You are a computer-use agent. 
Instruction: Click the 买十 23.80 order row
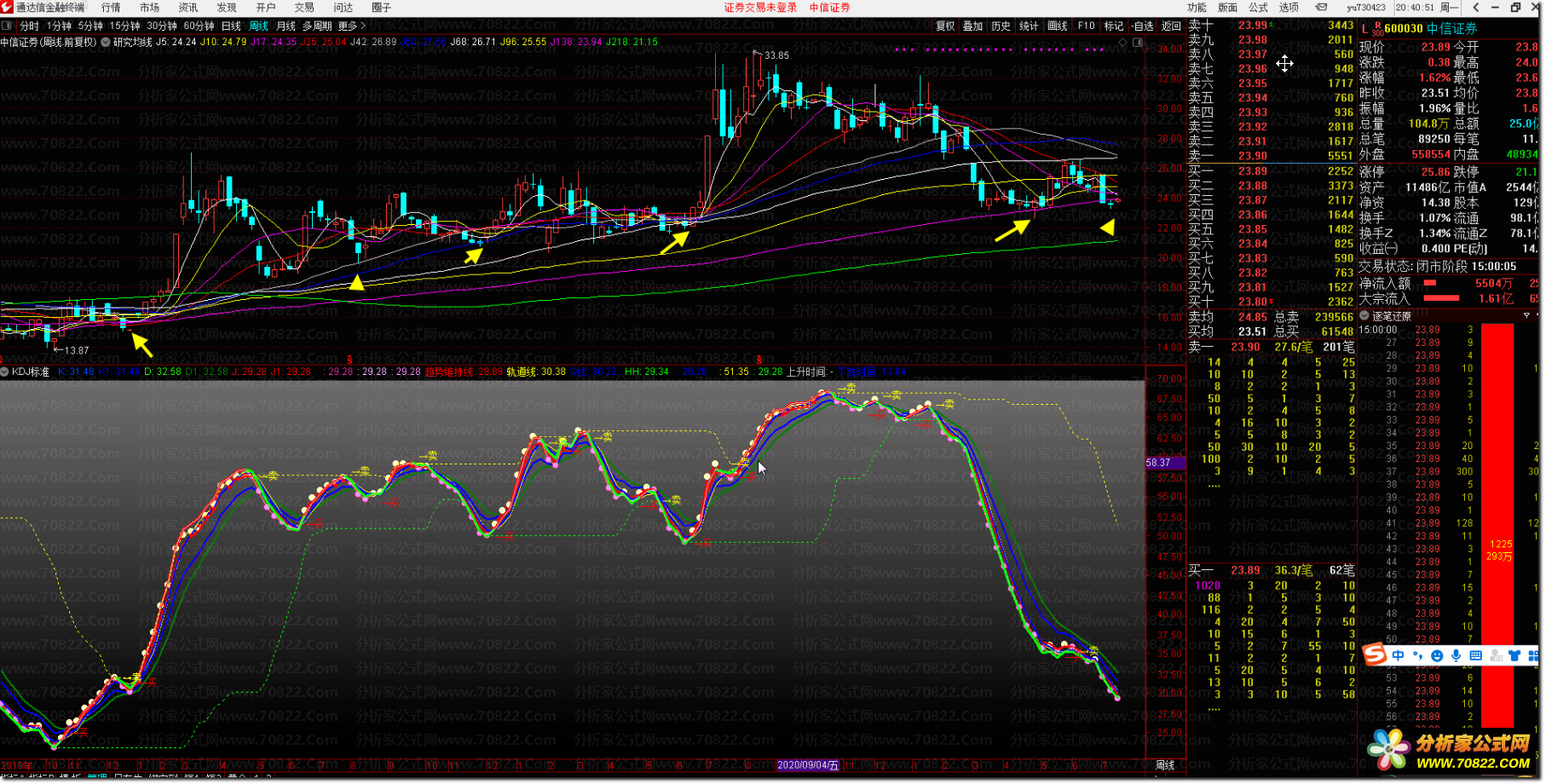point(1271,301)
